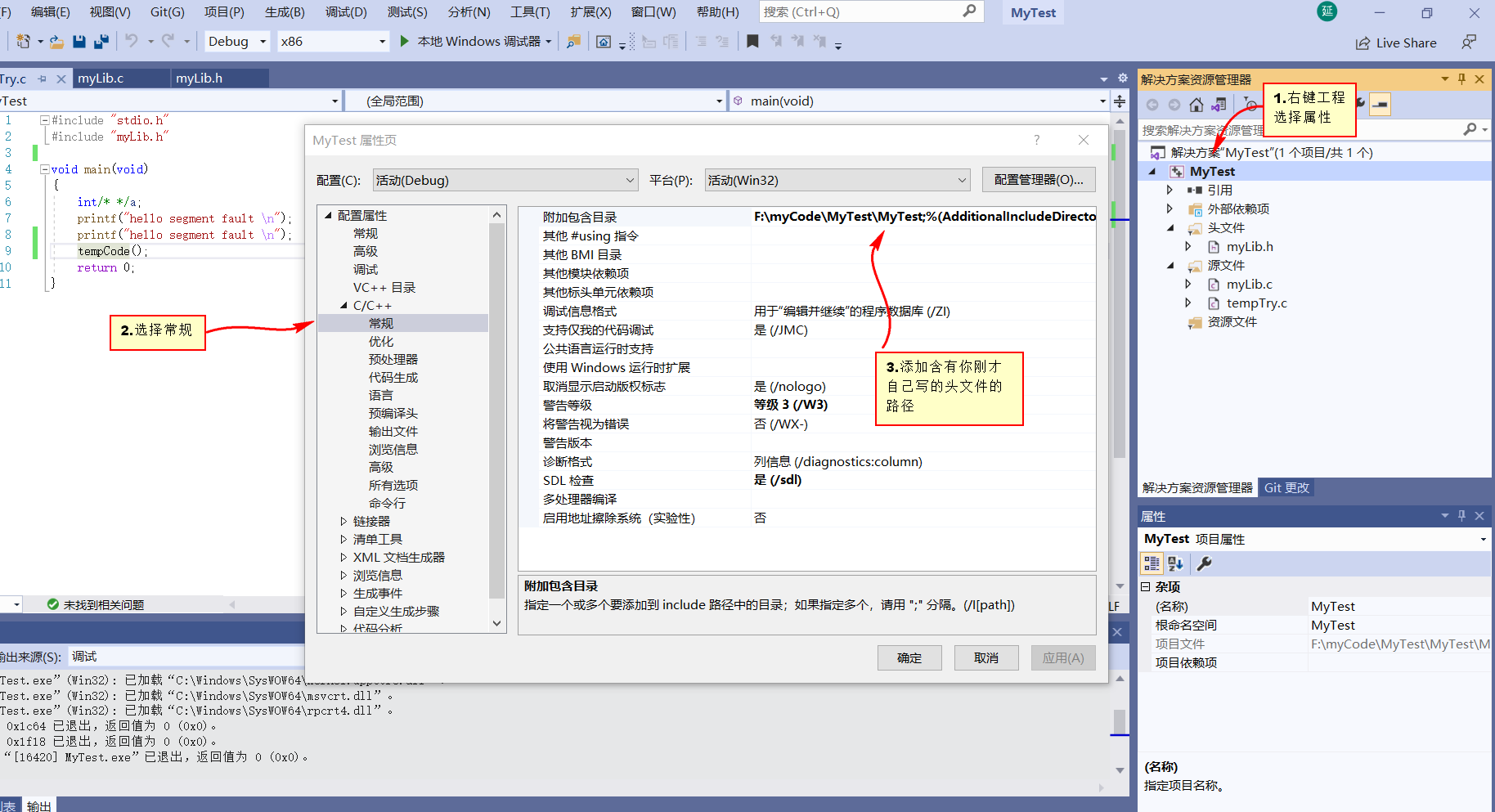The width and height of the screenshot is (1495, 812).
Task: Click the switch views icon in Solution Explorer
Action: 1219,105
